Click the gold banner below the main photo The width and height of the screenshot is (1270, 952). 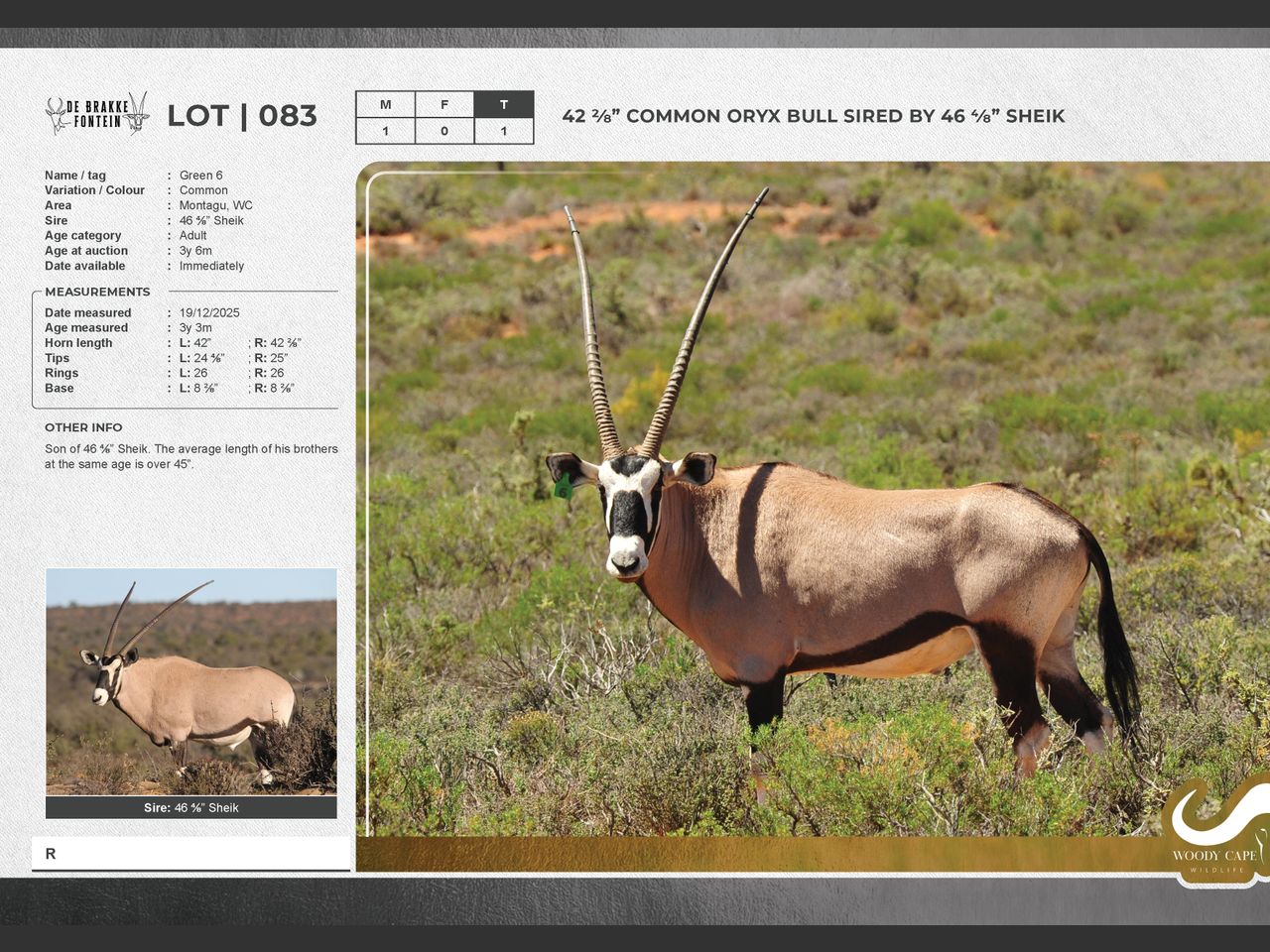[754, 854]
